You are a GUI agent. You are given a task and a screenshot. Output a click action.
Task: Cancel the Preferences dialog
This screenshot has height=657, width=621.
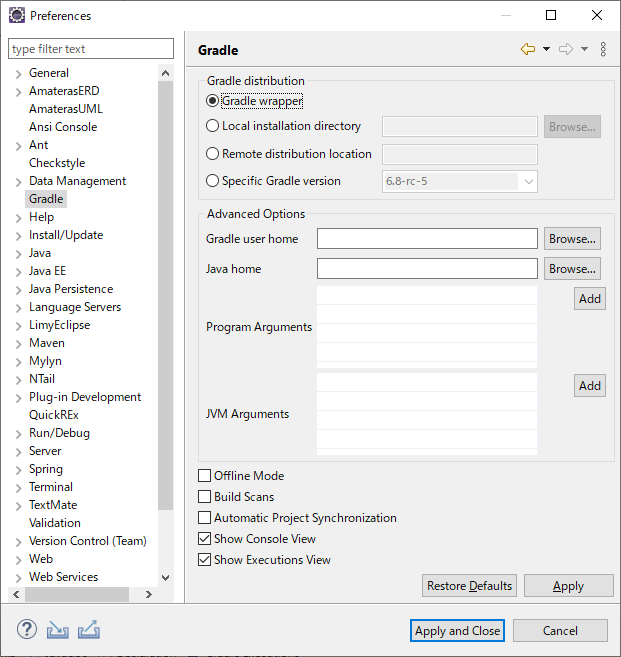click(560, 631)
